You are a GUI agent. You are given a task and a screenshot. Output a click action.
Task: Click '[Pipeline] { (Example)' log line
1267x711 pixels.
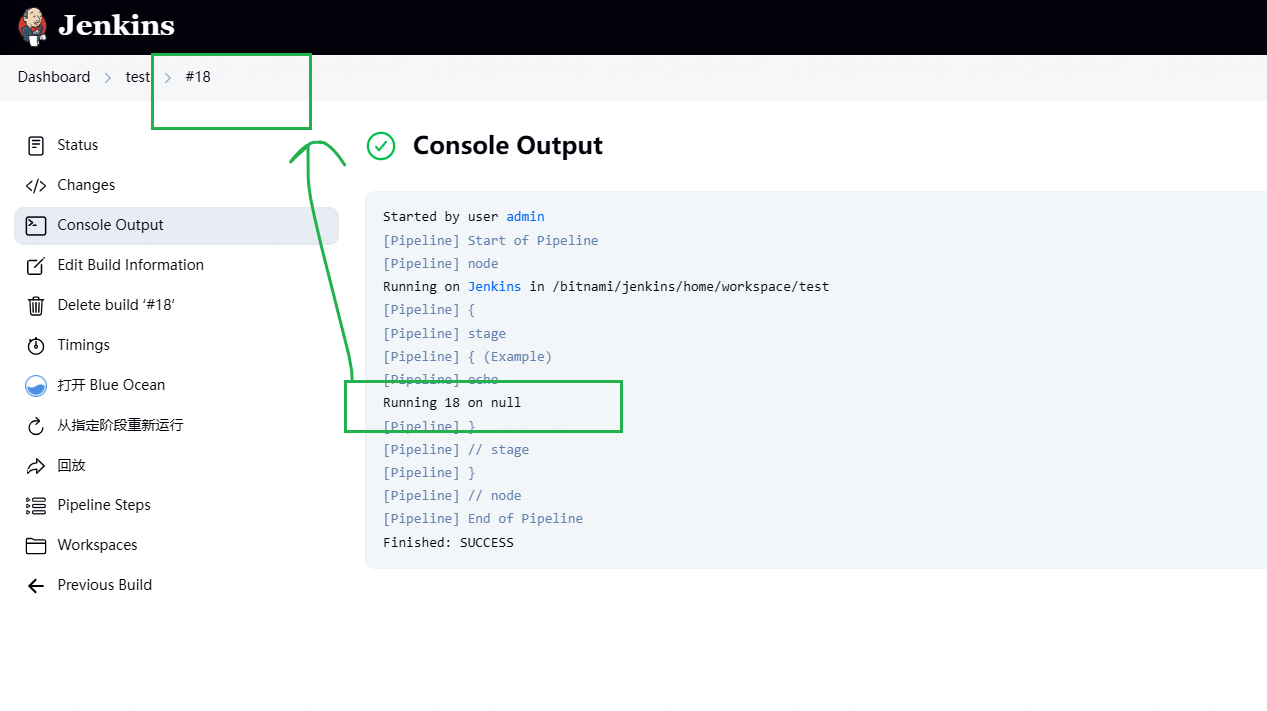point(467,356)
